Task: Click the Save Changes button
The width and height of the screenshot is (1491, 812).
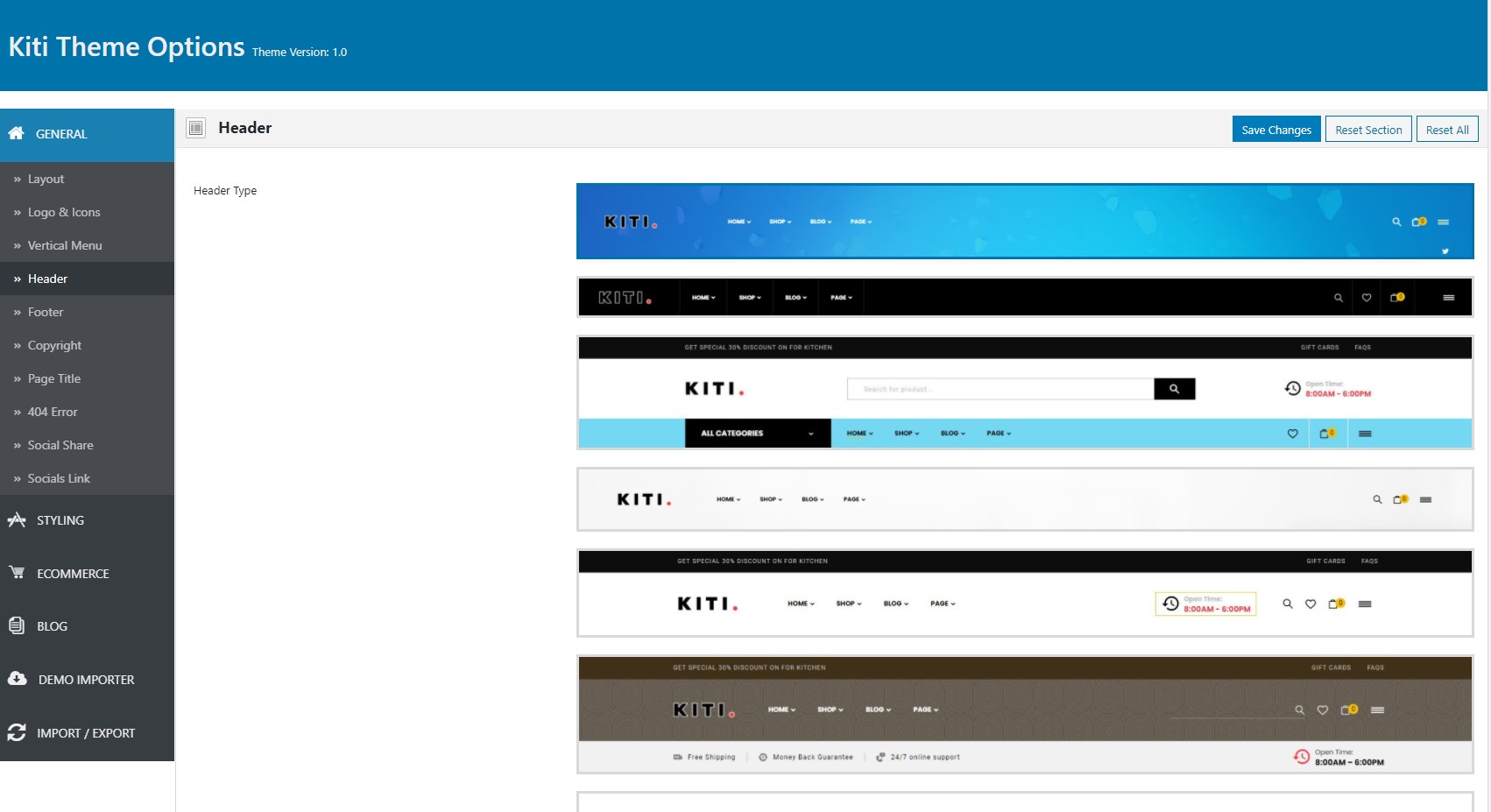Action: coord(1276,130)
